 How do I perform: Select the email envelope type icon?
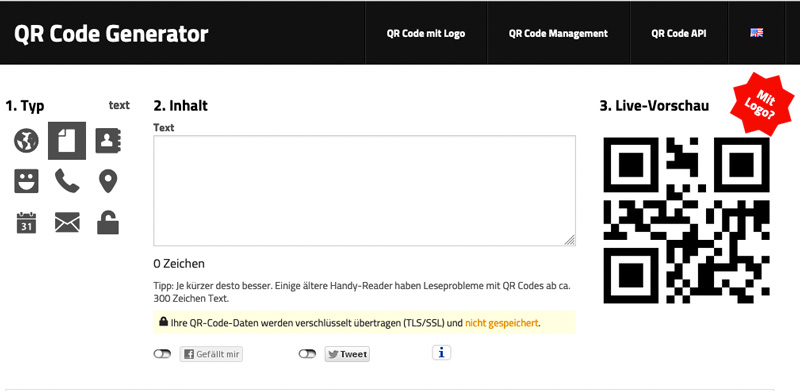[x=67, y=223]
